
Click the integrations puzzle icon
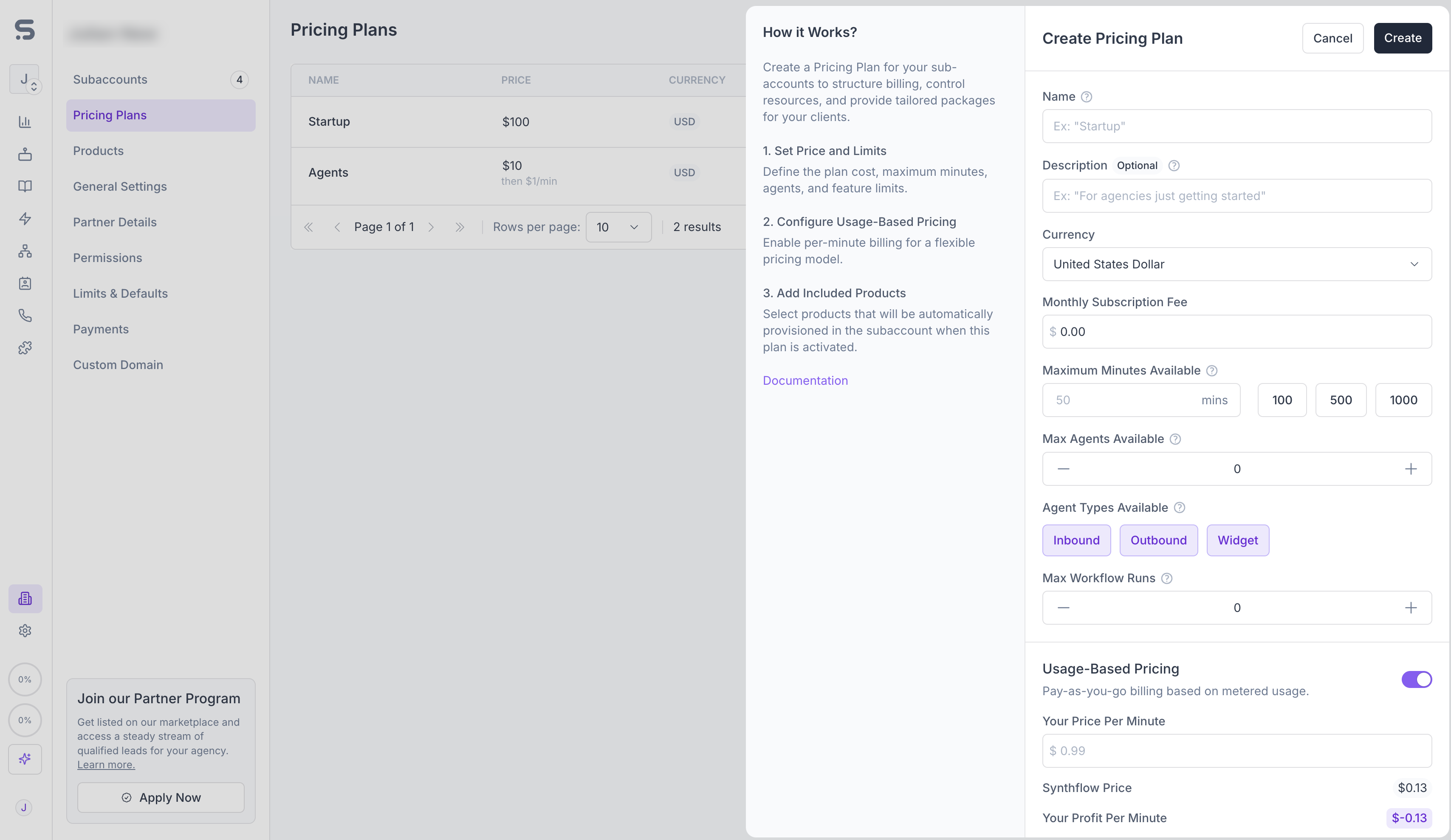click(x=25, y=347)
